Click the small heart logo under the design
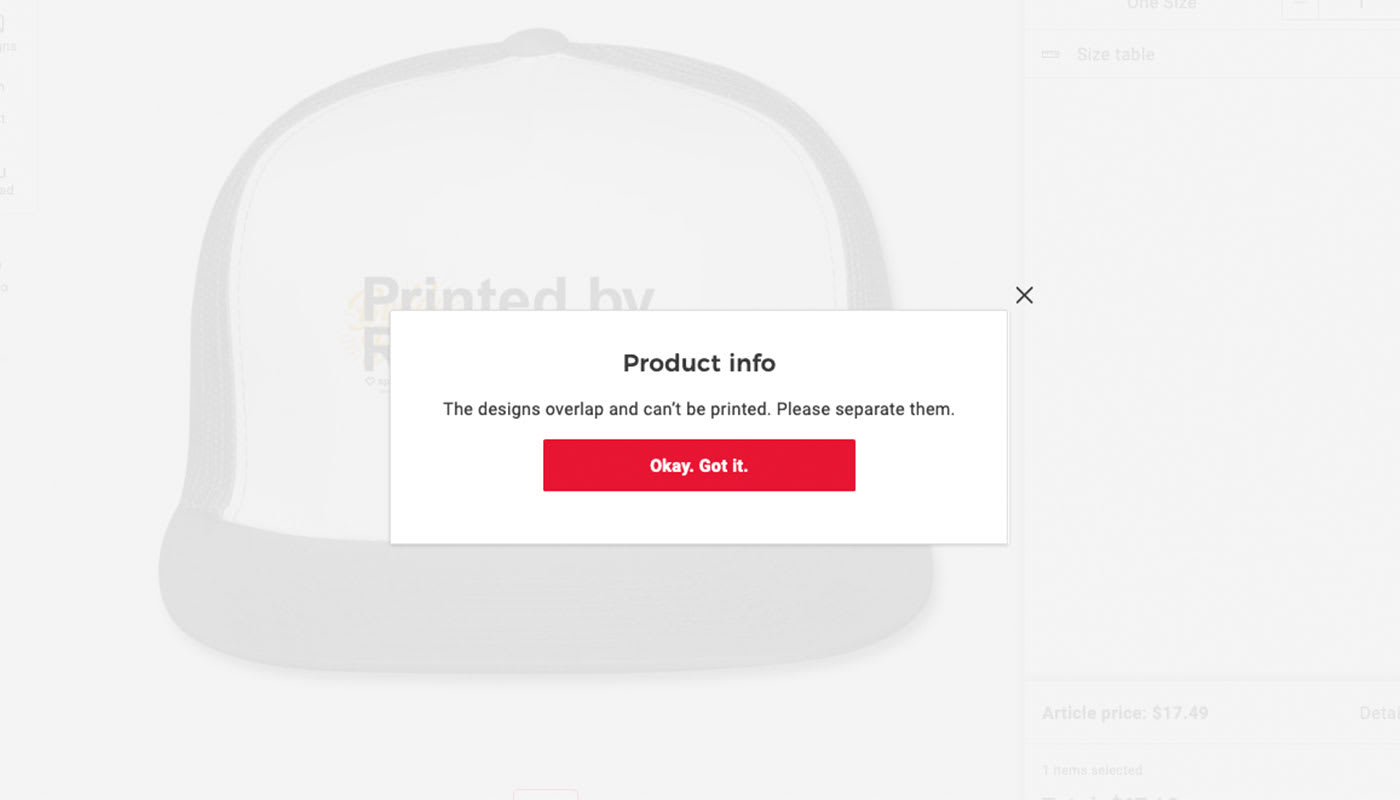 (369, 381)
